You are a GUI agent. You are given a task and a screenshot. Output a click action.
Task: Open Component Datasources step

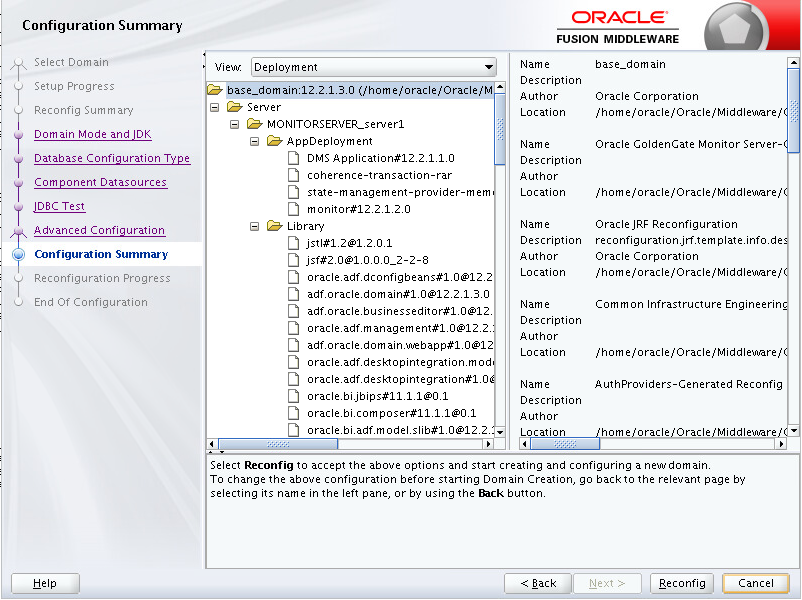pyautogui.click(x=100, y=182)
